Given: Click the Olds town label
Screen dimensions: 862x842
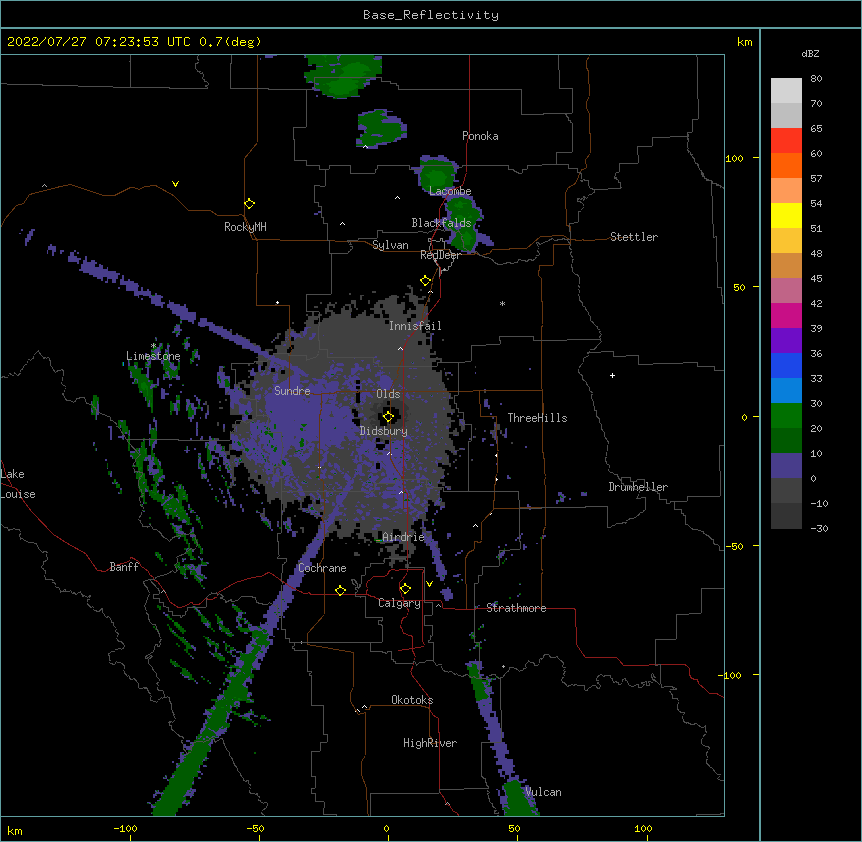Looking at the screenshot, I should point(388,394).
